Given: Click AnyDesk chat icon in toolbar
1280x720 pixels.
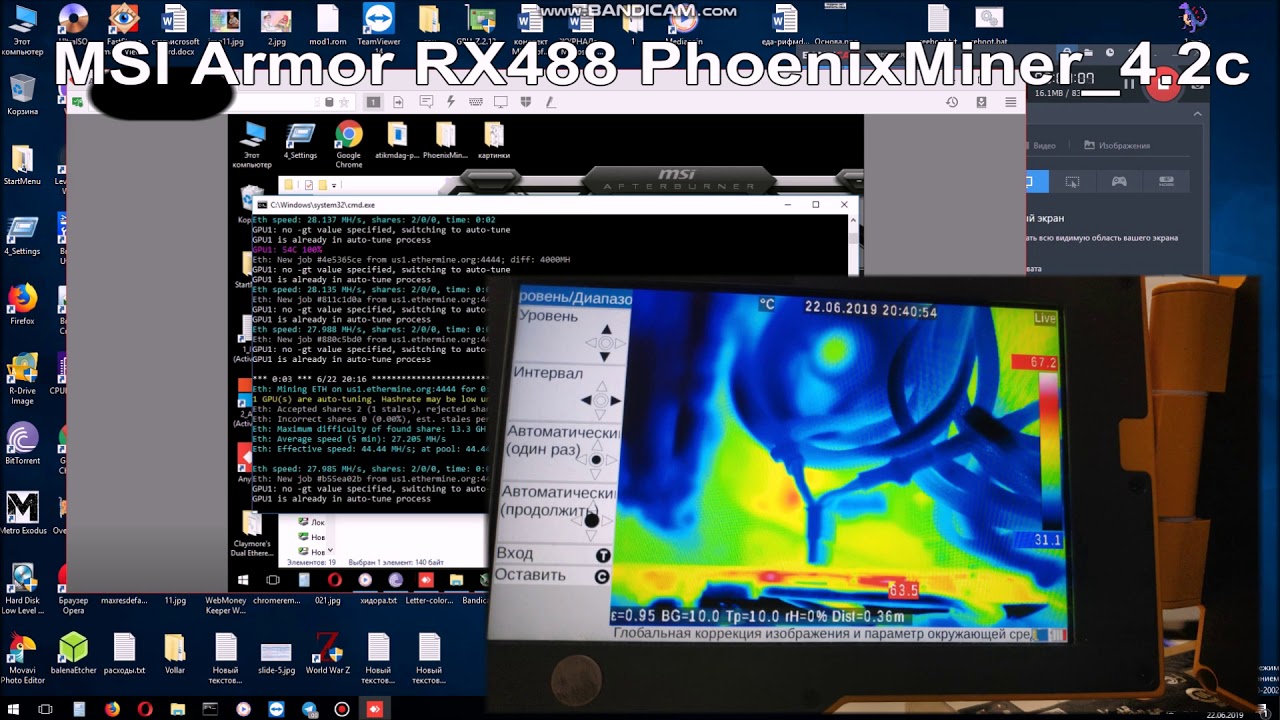Looking at the screenshot, I should pyautogui.click(x=426, y=102).
